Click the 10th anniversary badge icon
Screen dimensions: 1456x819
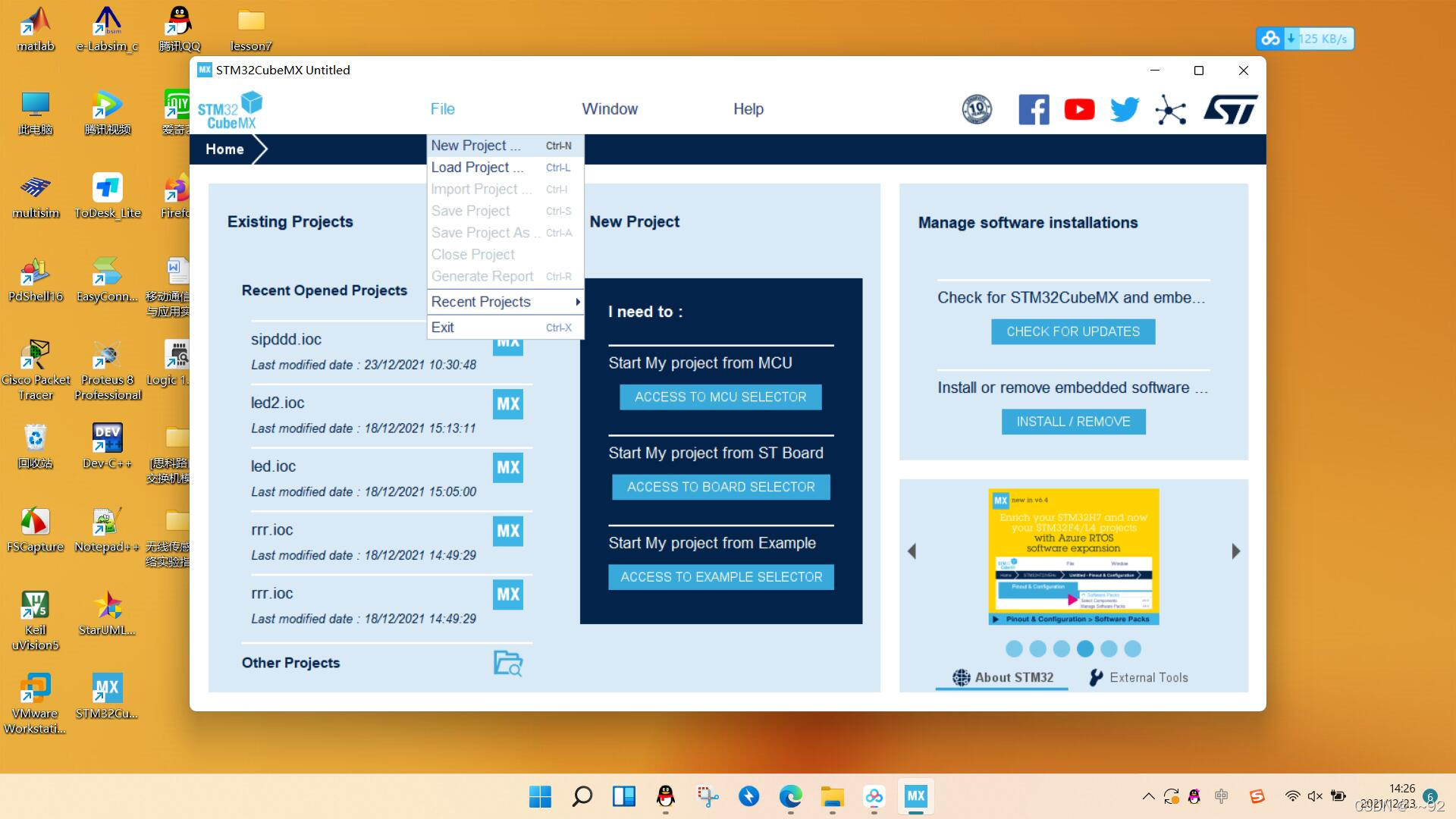(x=977, y=109)
